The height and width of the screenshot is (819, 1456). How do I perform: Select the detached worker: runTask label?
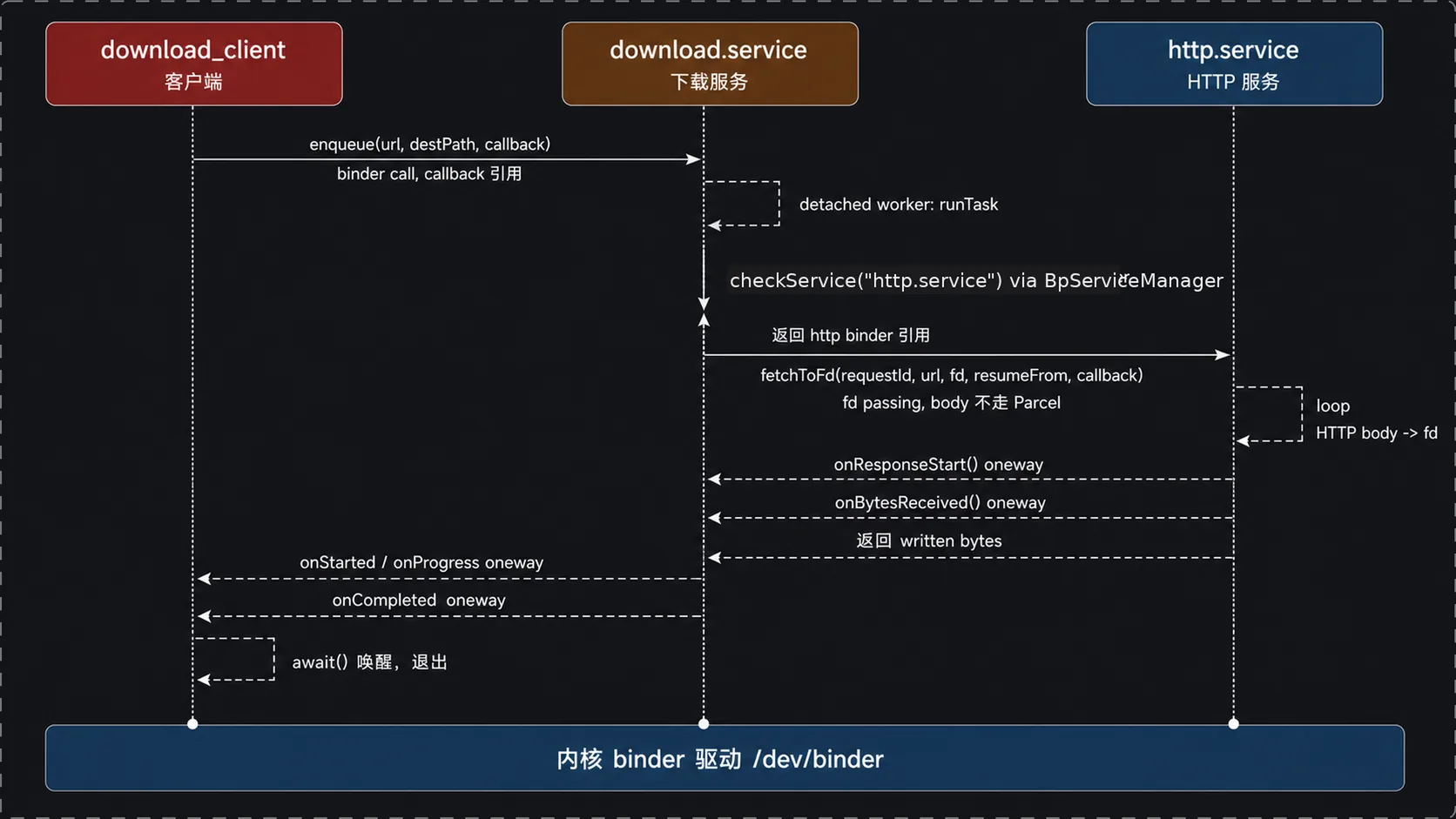point(899,205)
